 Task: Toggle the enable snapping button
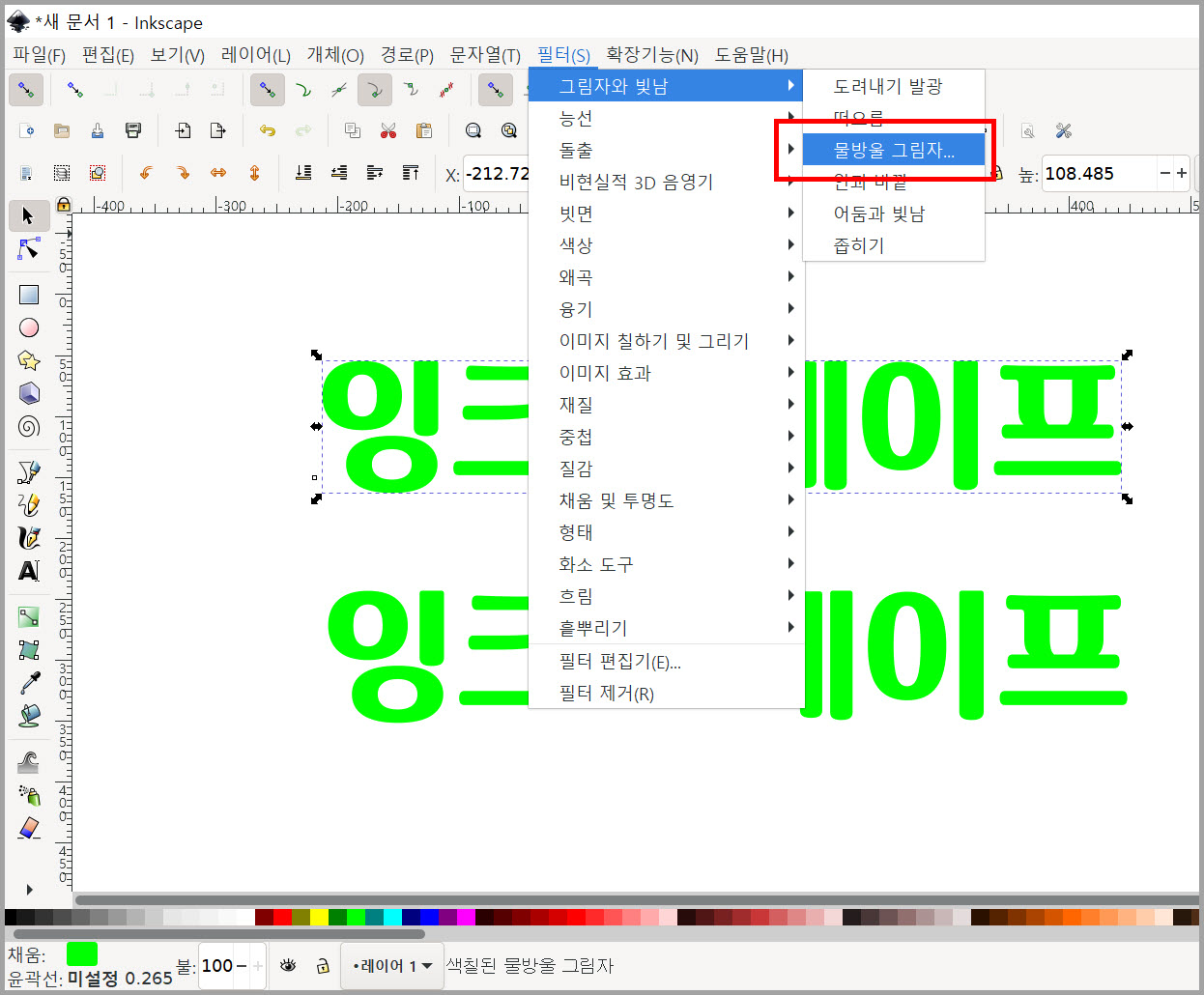[26, 90]
